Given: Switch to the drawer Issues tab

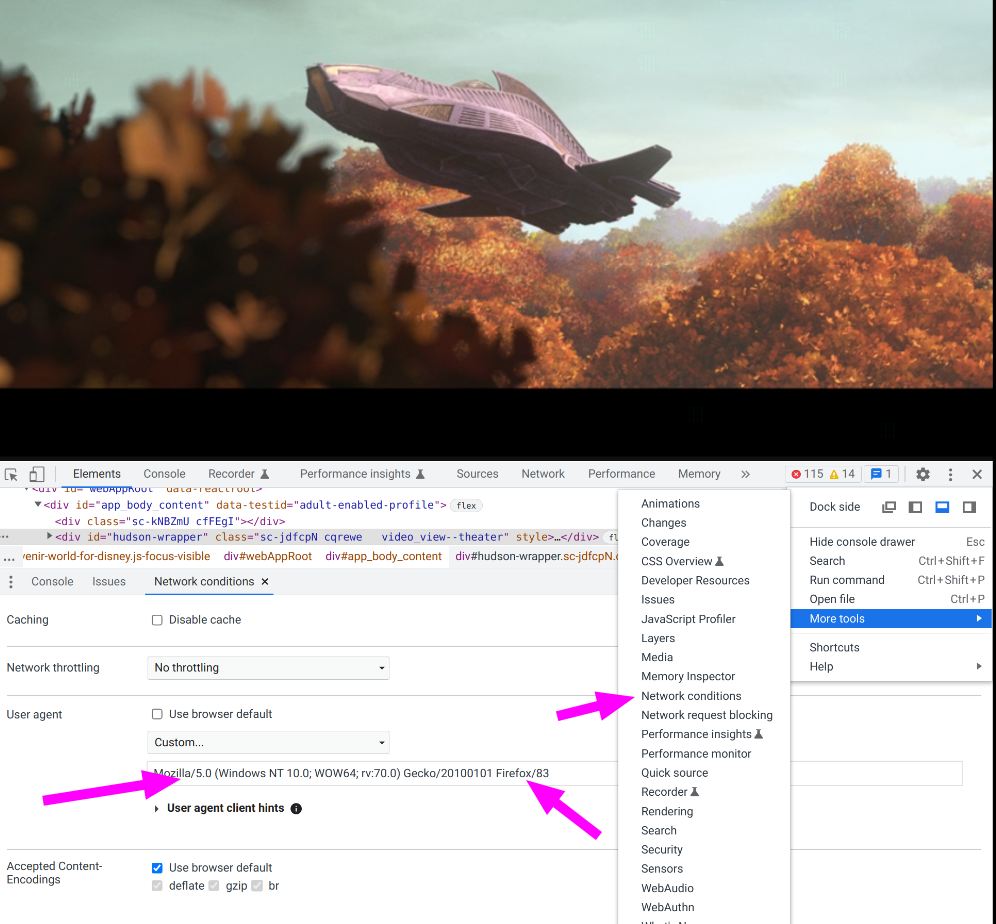Looking at the screenshot, I should 109,582.
